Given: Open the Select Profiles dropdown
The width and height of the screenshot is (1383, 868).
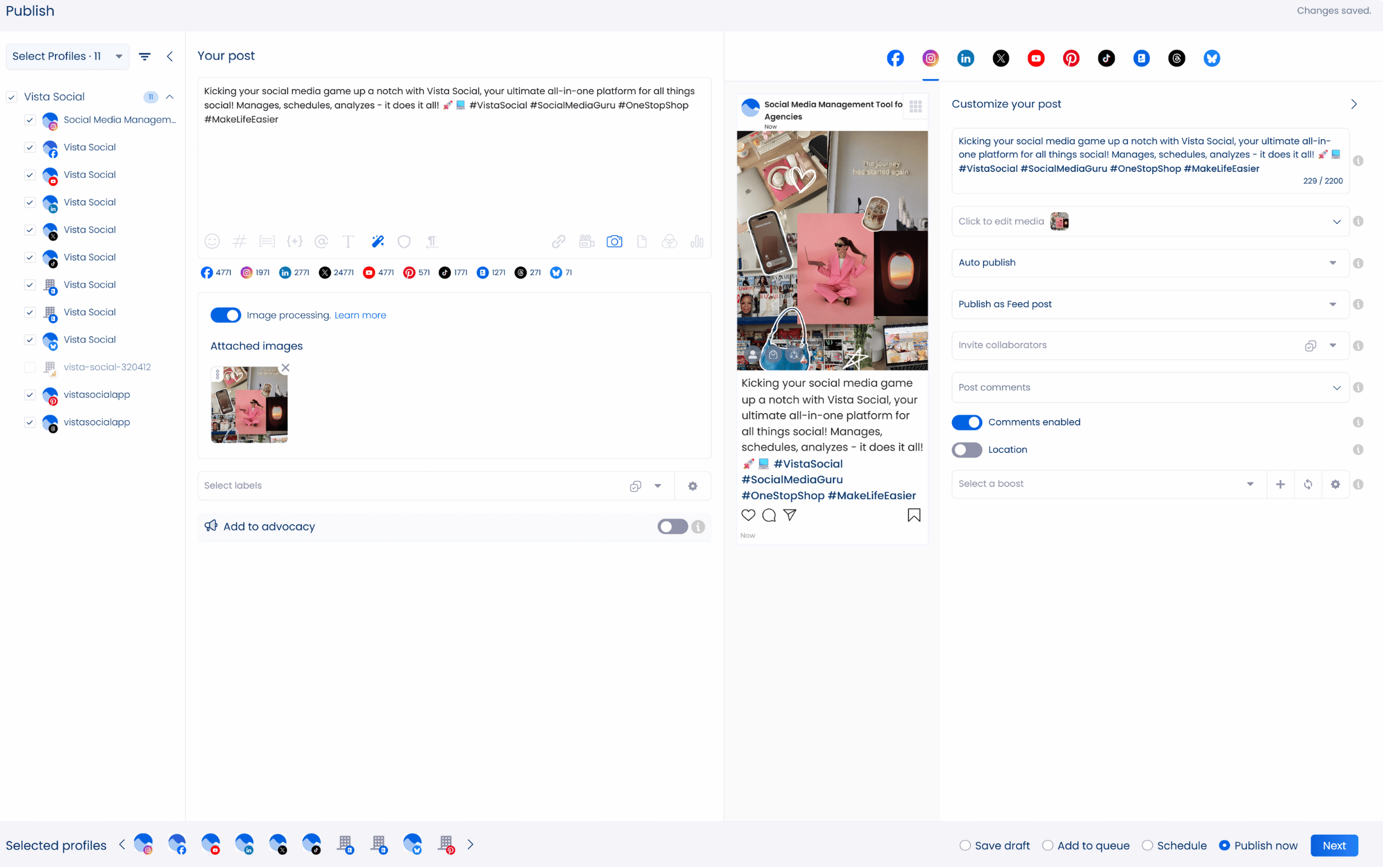Looking at the screenshot, I should pyautogui.click(x=67, y=56).
